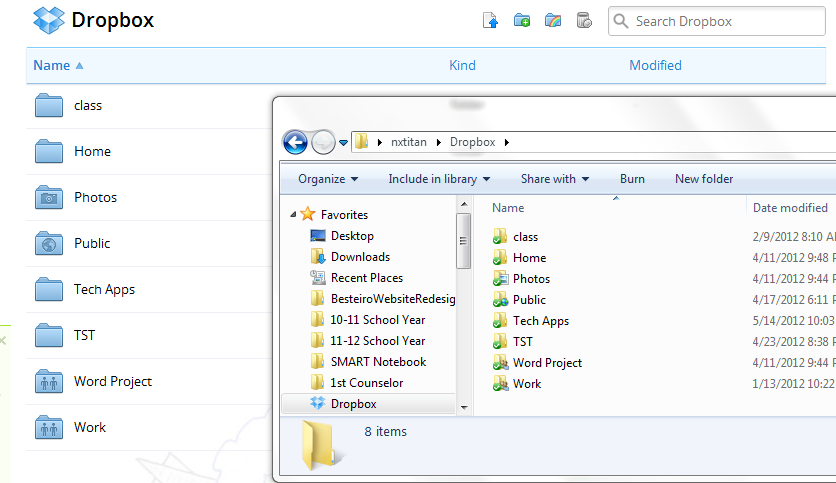Open Downloads in Favorites sidebar
This screenshot has width=836, height=483.
(x=360, y=257)
